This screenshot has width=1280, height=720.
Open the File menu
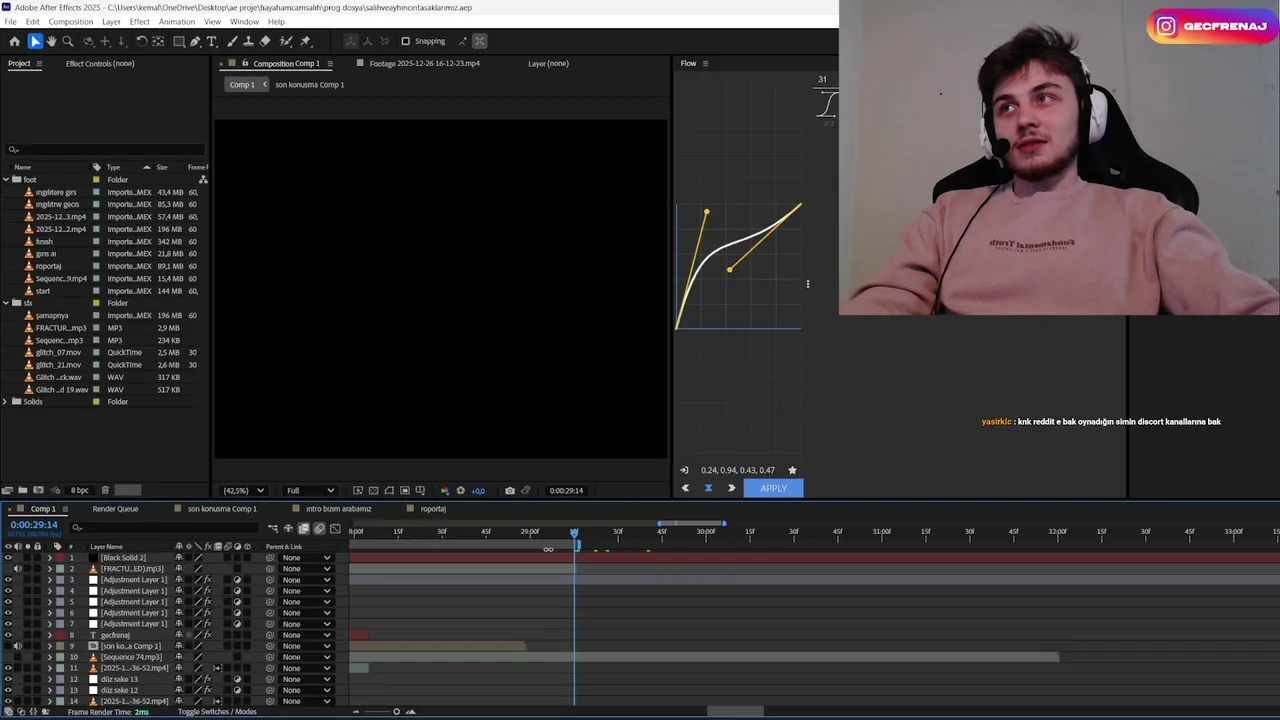click(x=10, y=21)
